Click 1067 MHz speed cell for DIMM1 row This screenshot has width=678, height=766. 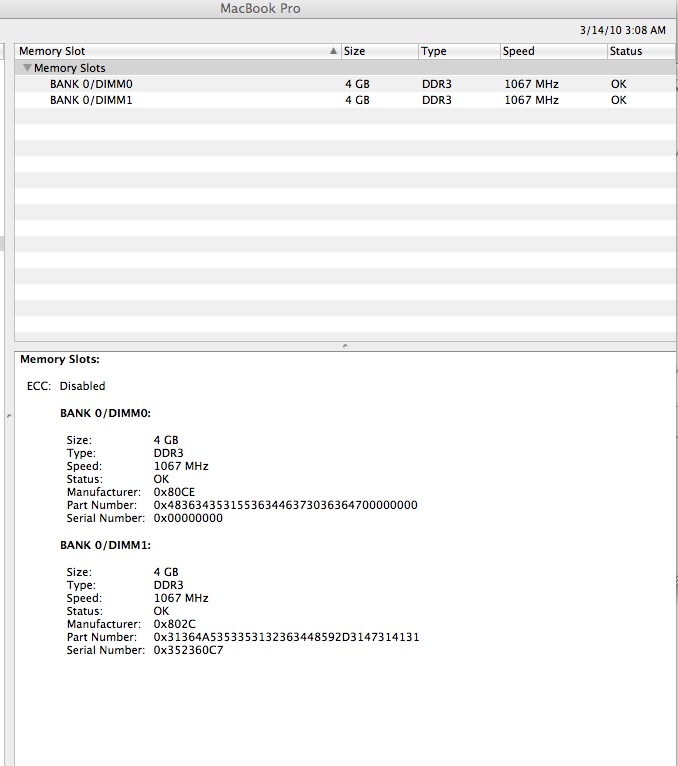tap(531, 100)
